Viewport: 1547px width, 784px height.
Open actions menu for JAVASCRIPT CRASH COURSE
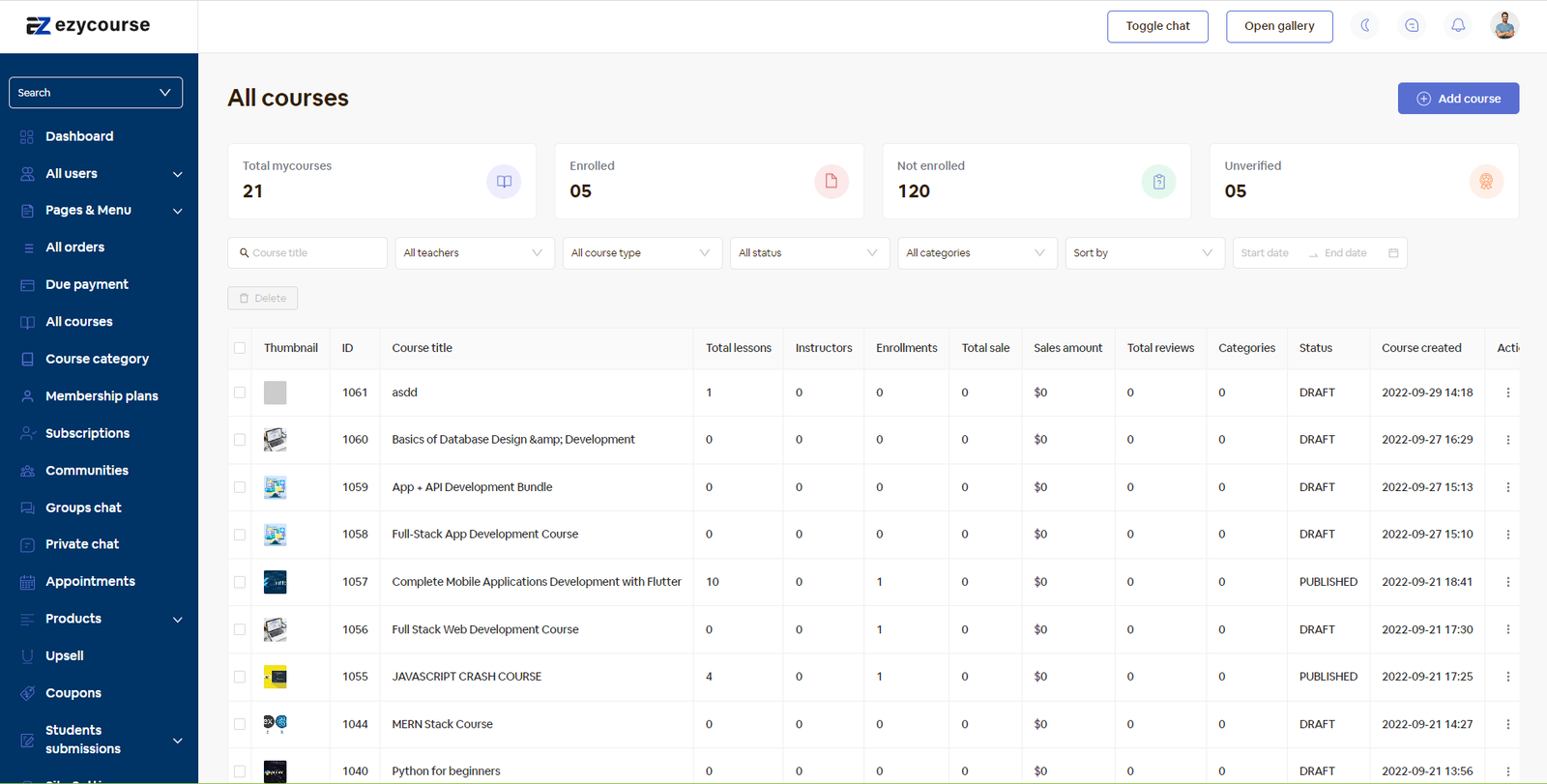pyautogui.click(x=1507, y=677)
